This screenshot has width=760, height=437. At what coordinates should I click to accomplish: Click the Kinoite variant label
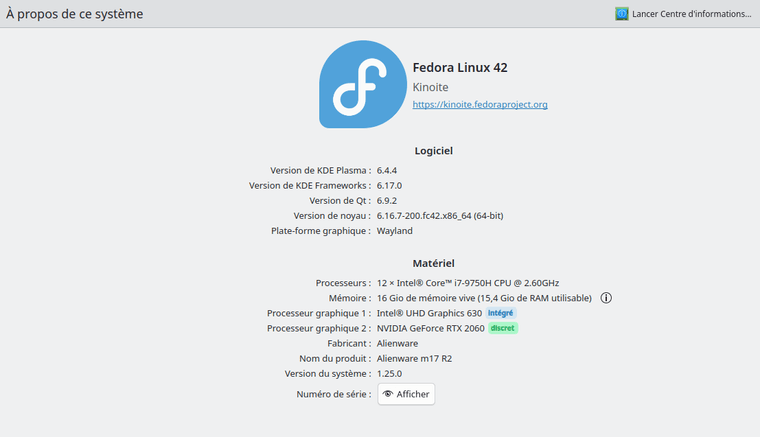pyautogui.click(x=430, y=87)
